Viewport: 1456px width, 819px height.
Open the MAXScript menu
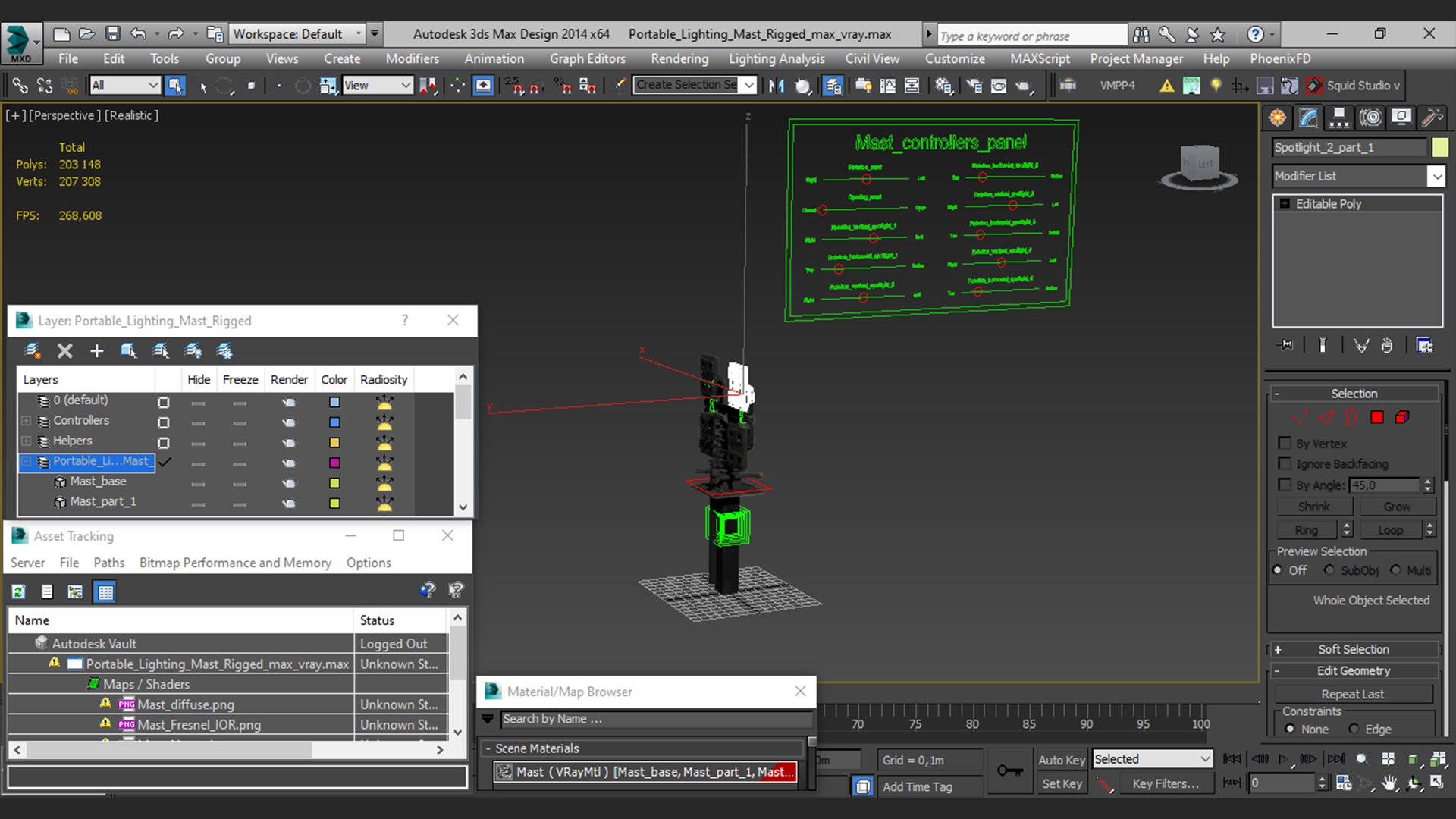pyautogui.click(x=1039, y=58)
